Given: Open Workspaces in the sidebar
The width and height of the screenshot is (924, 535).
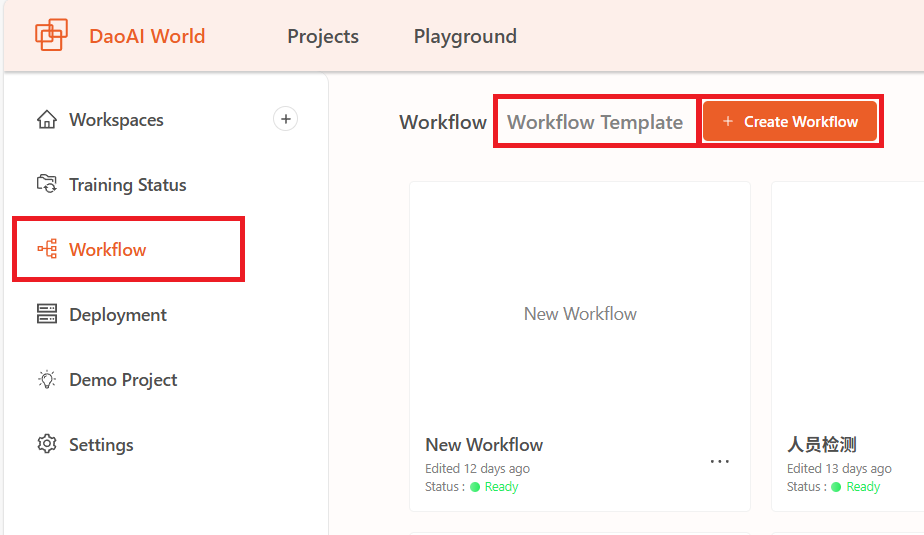Looking at the screenshot, I should 116,120.
